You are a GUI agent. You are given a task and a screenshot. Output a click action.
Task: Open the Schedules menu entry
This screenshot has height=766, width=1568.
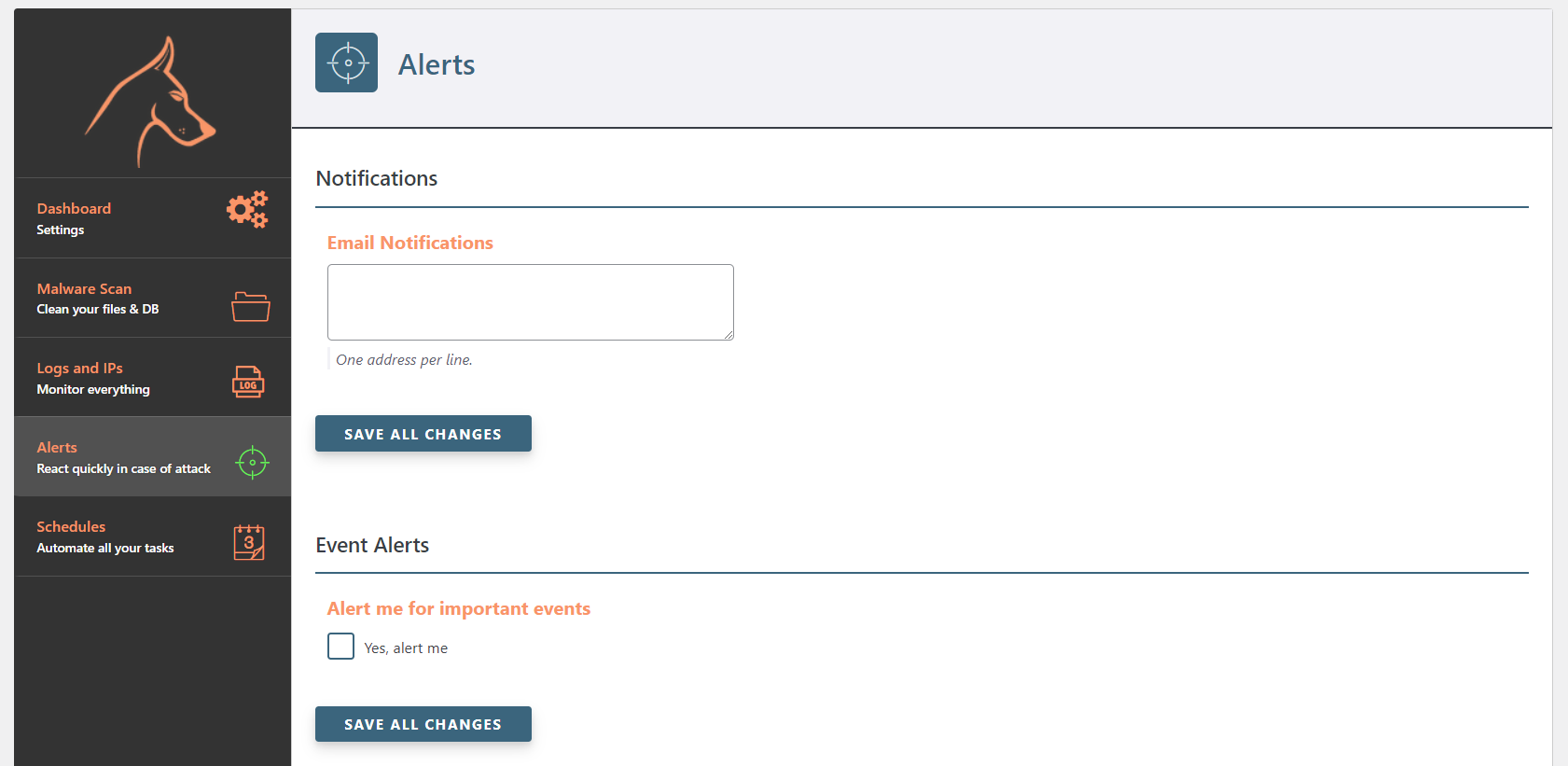pos(153,536)
